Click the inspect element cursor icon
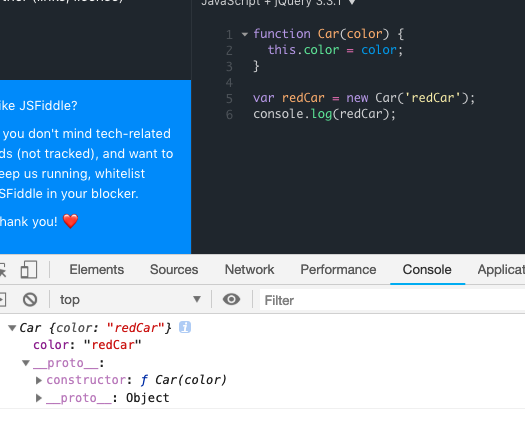Viewport: 525px width, 433px height. point(2,270)
